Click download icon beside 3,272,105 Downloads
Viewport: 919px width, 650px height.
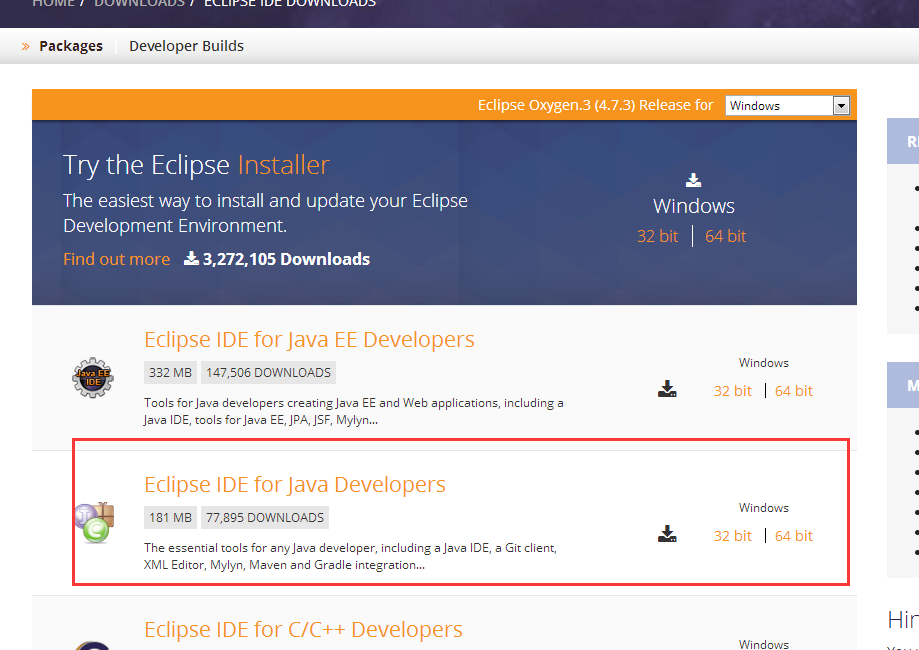point(191,258)
